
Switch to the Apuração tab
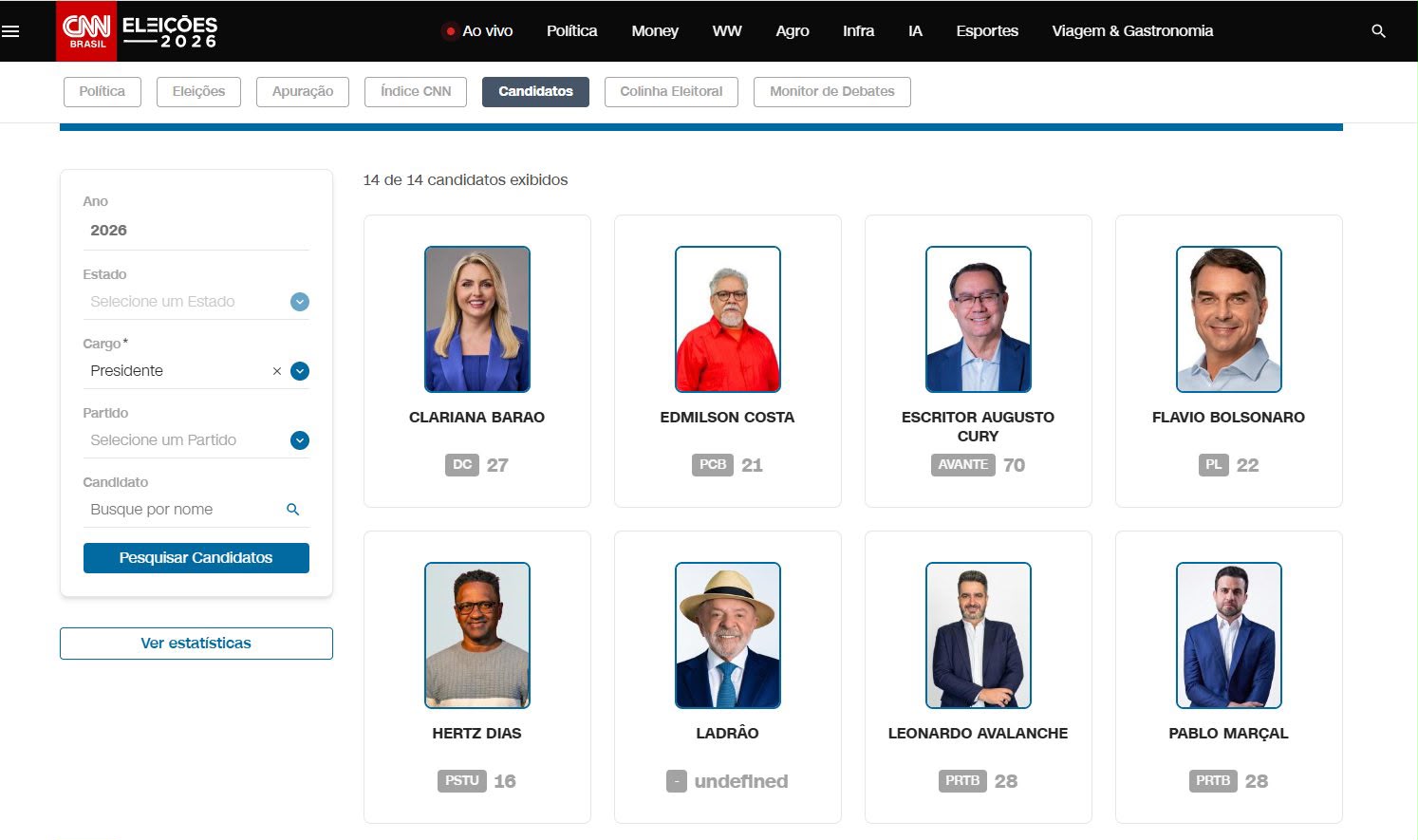pos(303,92)
